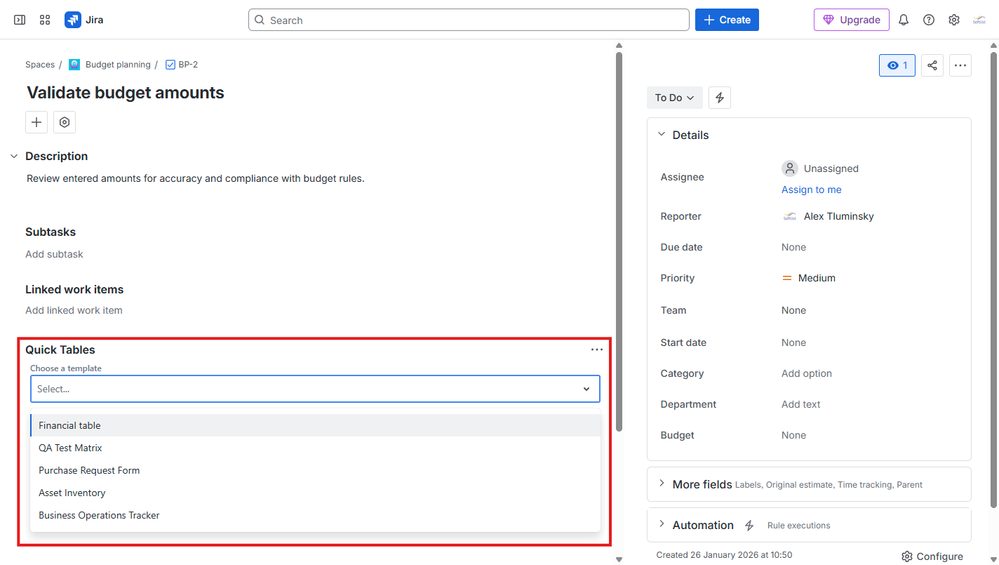
Task: Click the Team None value
Action: click(x=793, y=310)
